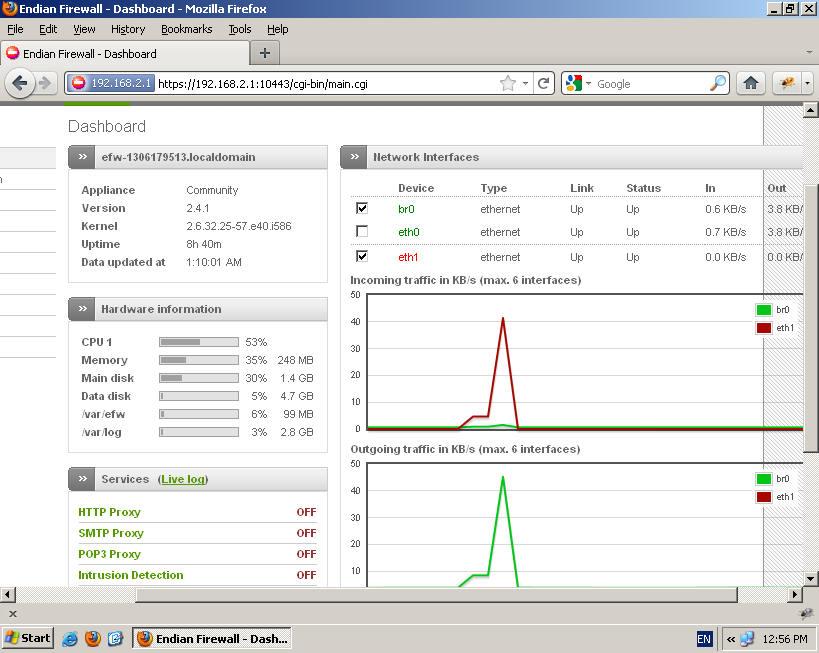The width and height of the screenshot is (819, 653).
Task: Reload the Endian Firewall page
Action: [x=543, y=83]
